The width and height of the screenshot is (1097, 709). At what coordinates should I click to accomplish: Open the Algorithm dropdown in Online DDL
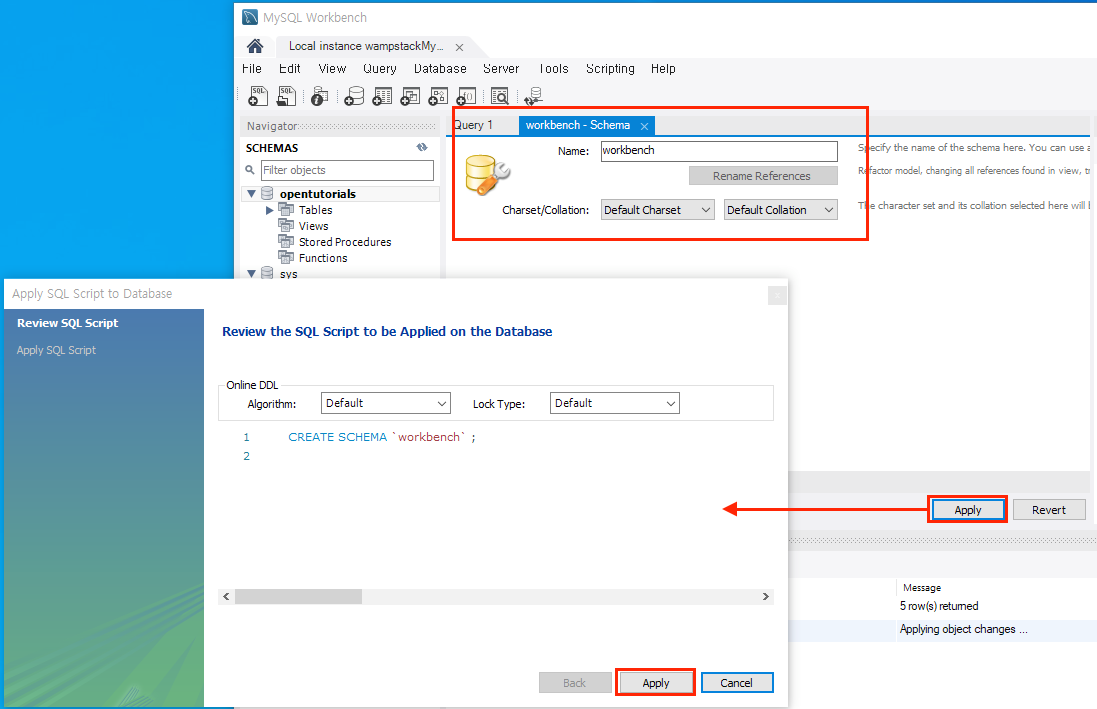[x=385, y=403]
